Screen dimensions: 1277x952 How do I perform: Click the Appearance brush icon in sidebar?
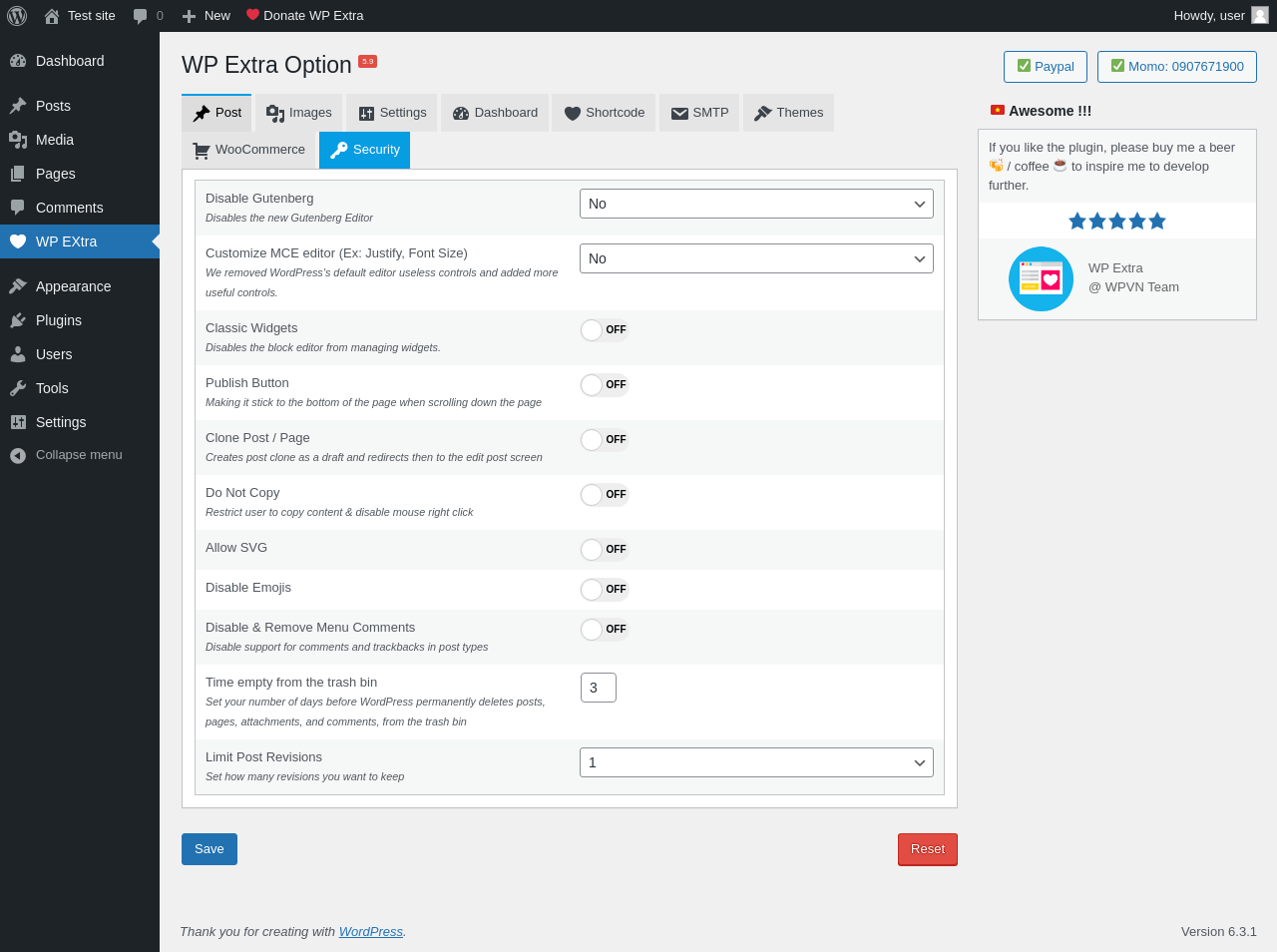(x=18, y=286)
